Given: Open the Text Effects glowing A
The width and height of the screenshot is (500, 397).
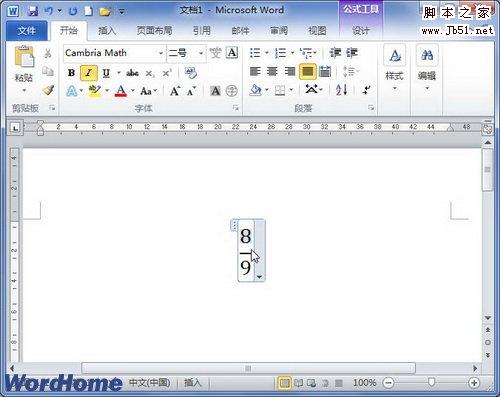Looking at the screenshot, I should [x=71, y=91].
